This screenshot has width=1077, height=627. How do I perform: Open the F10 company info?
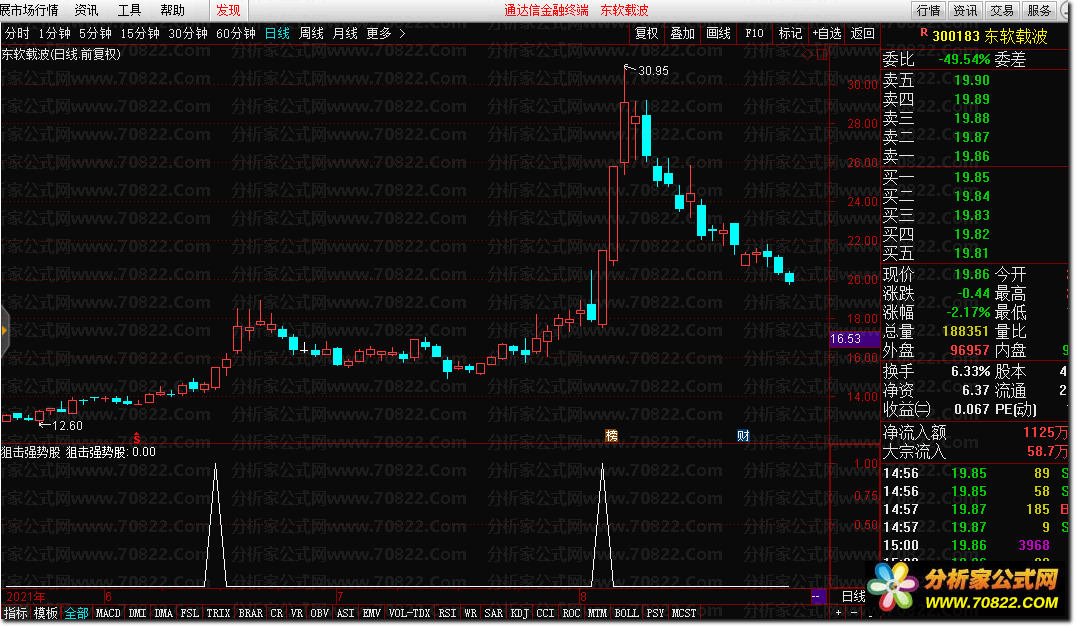tap(754, 33)
